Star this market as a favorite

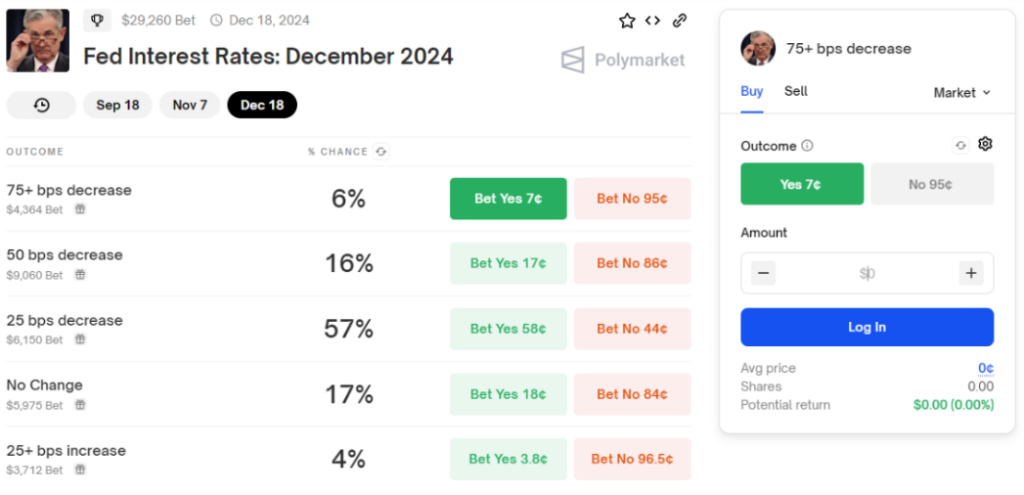pos(627,20)
